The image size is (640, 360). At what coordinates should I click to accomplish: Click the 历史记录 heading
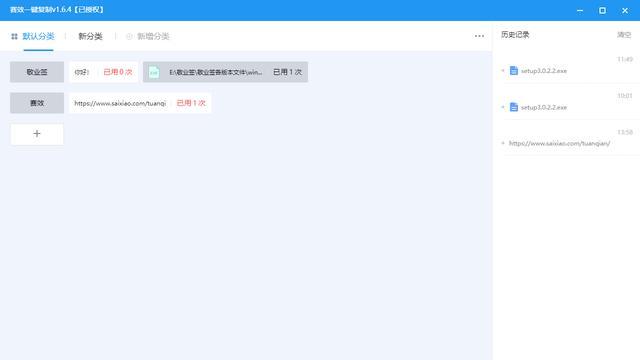click(515, 35)
